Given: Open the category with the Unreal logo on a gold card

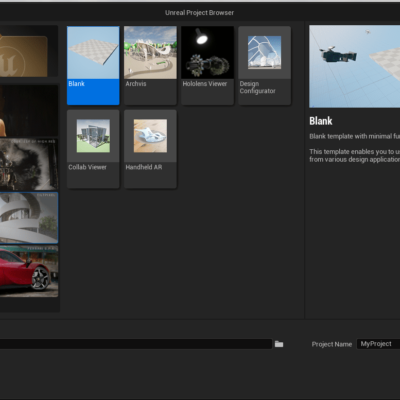Looking at the screenshot, I should (29, 51).
